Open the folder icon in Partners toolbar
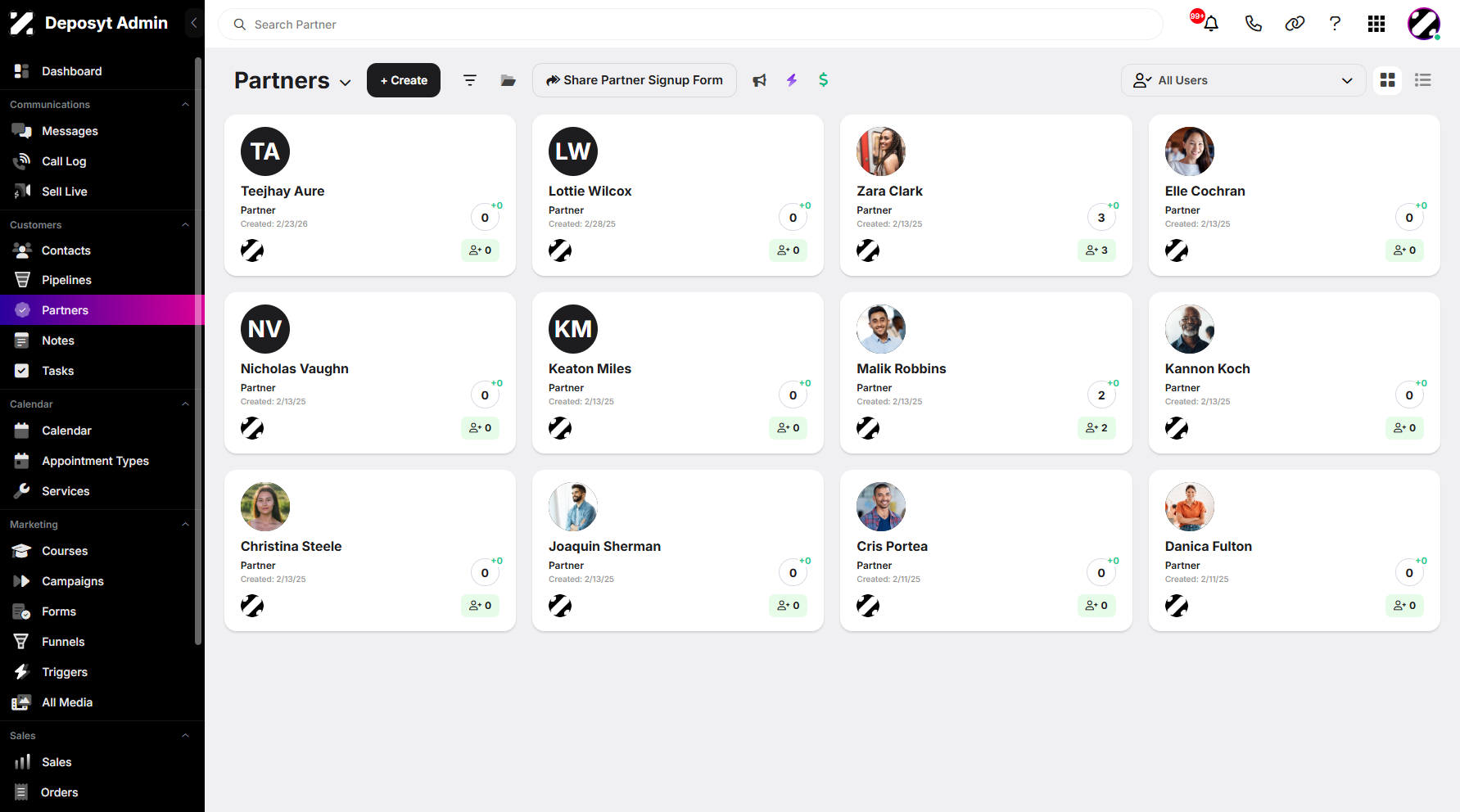 point(509,80)
